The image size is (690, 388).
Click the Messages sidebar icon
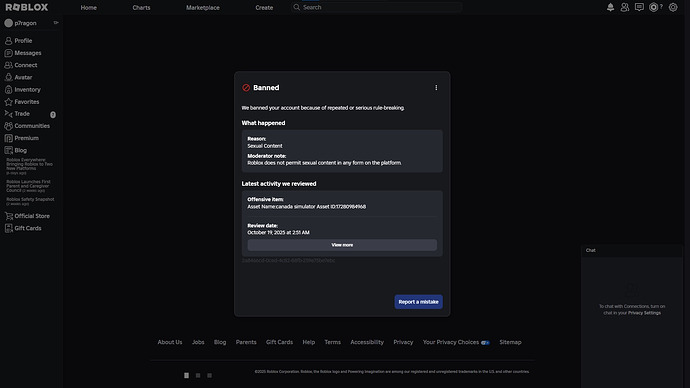click(8, 53)
